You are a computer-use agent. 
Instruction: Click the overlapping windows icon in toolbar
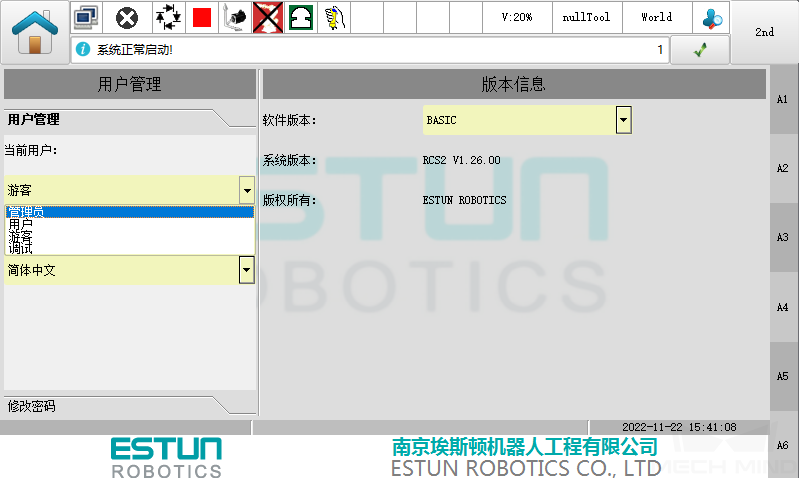(x=87, y=17)
